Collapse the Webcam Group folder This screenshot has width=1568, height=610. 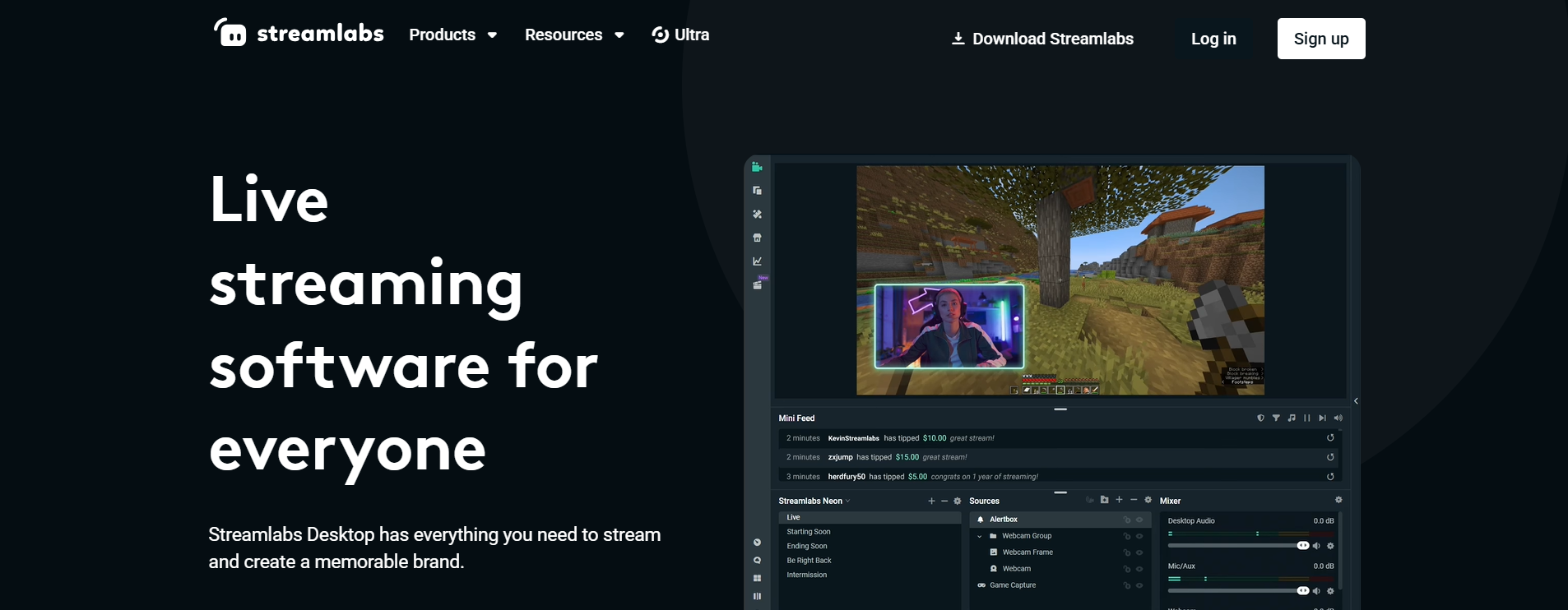pyautogui.click(x=979, y=536)
